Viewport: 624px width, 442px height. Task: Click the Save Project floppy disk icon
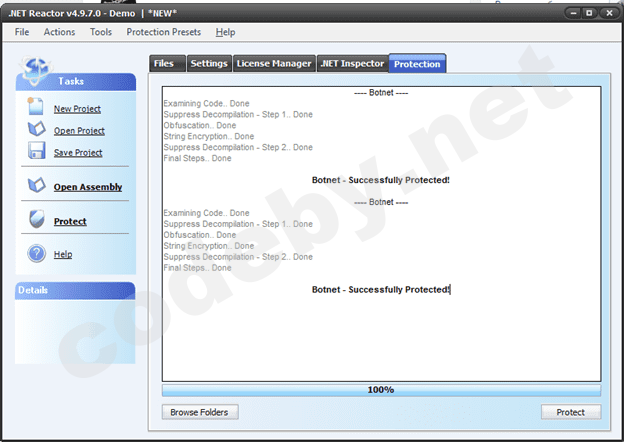(36, 151)
